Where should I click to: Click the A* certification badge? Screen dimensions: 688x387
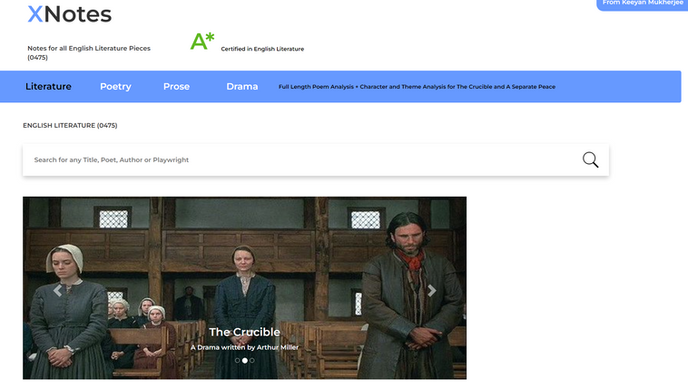tap(202, 42)
